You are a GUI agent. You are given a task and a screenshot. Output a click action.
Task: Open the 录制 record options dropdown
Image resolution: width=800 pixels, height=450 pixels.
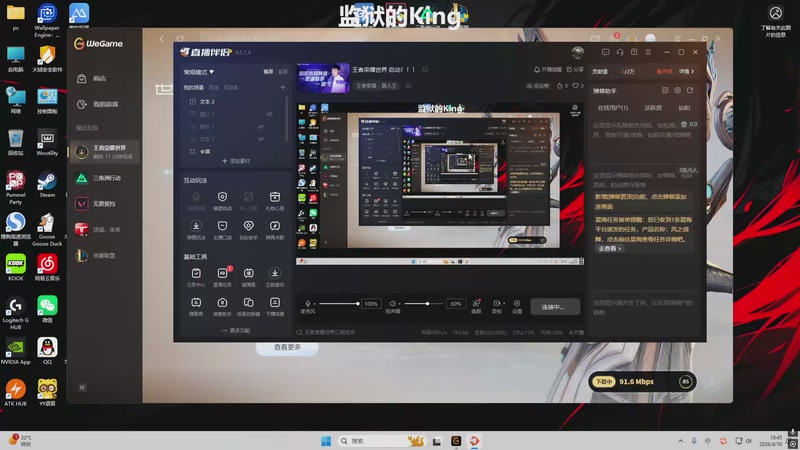click(x=504, y=304)
